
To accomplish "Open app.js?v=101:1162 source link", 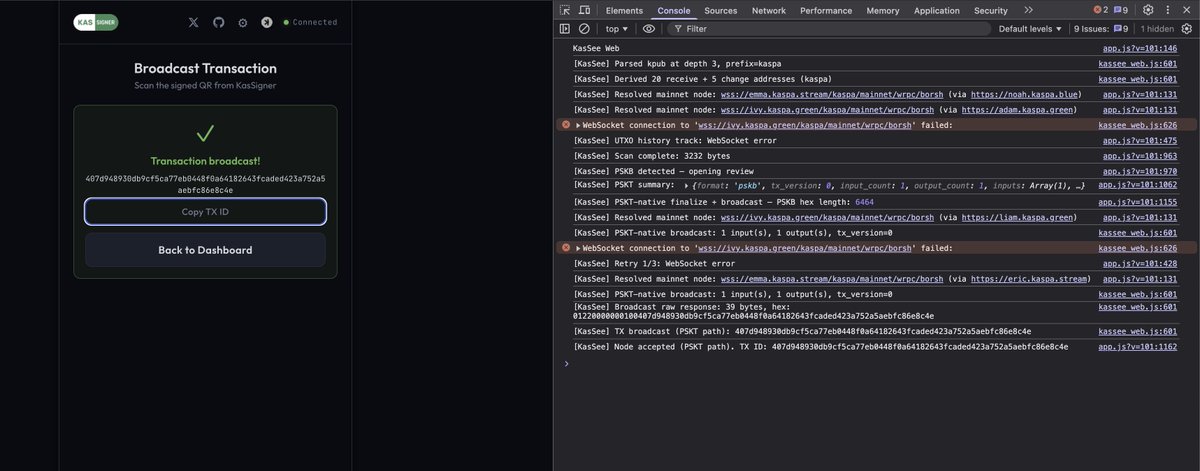I will (1137, 346).
